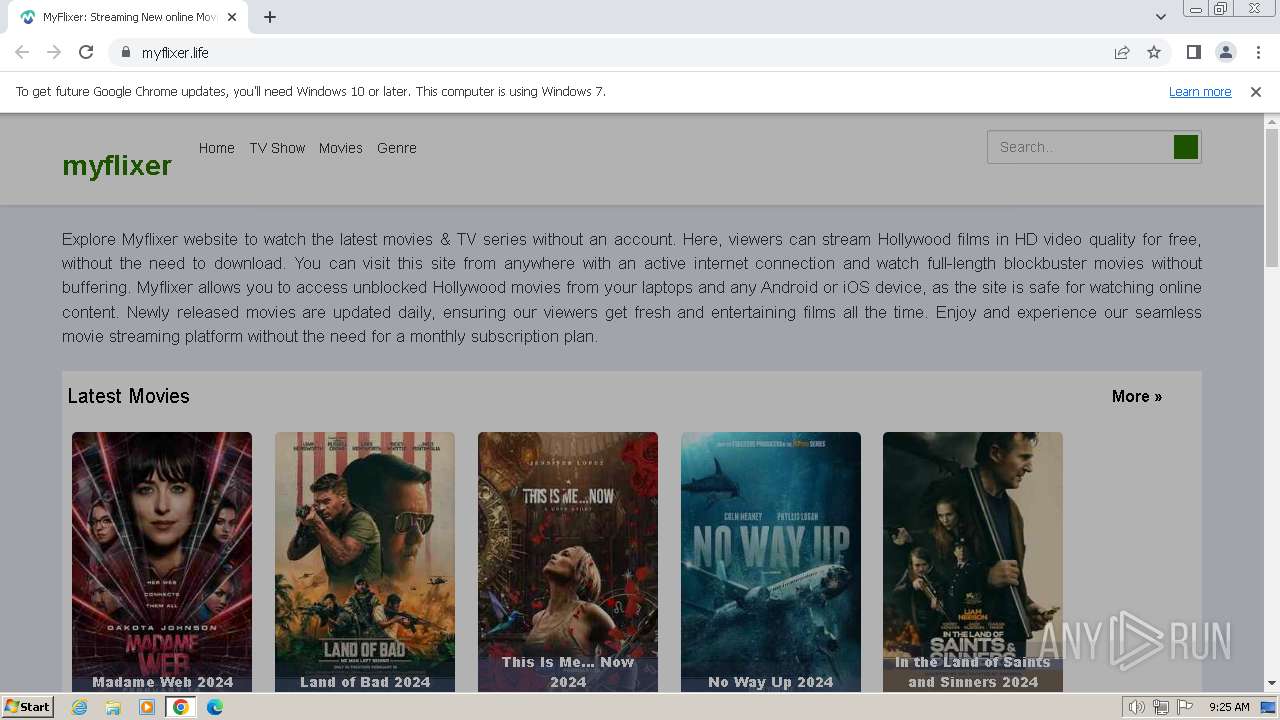
Task: Dismiss the Chrome update notification
Action: [1256, 92]
